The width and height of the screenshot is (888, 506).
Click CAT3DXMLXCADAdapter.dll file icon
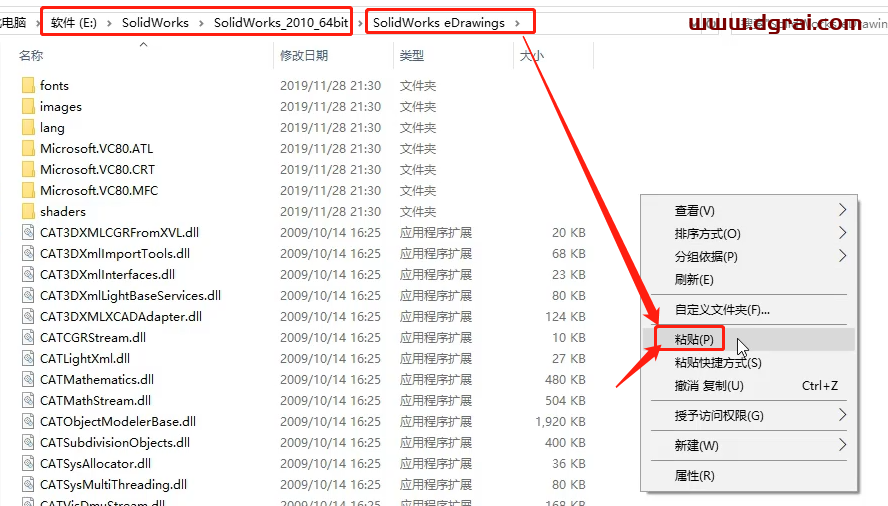(x=28, y=316)
